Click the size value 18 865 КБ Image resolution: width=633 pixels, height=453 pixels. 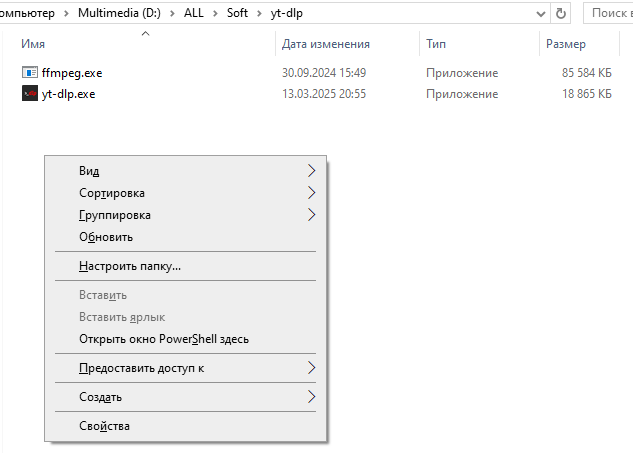tap(587, 94)
